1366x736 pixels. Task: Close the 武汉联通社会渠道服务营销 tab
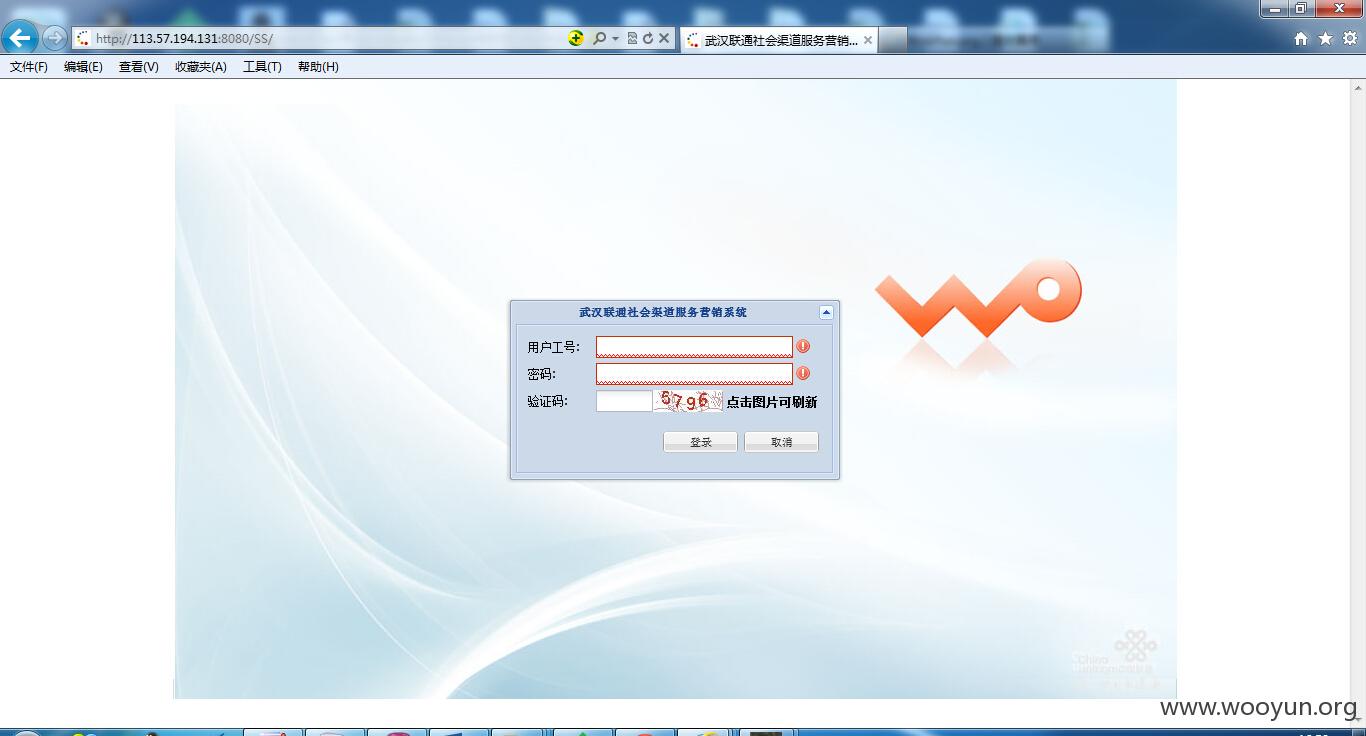click(867, 40)
